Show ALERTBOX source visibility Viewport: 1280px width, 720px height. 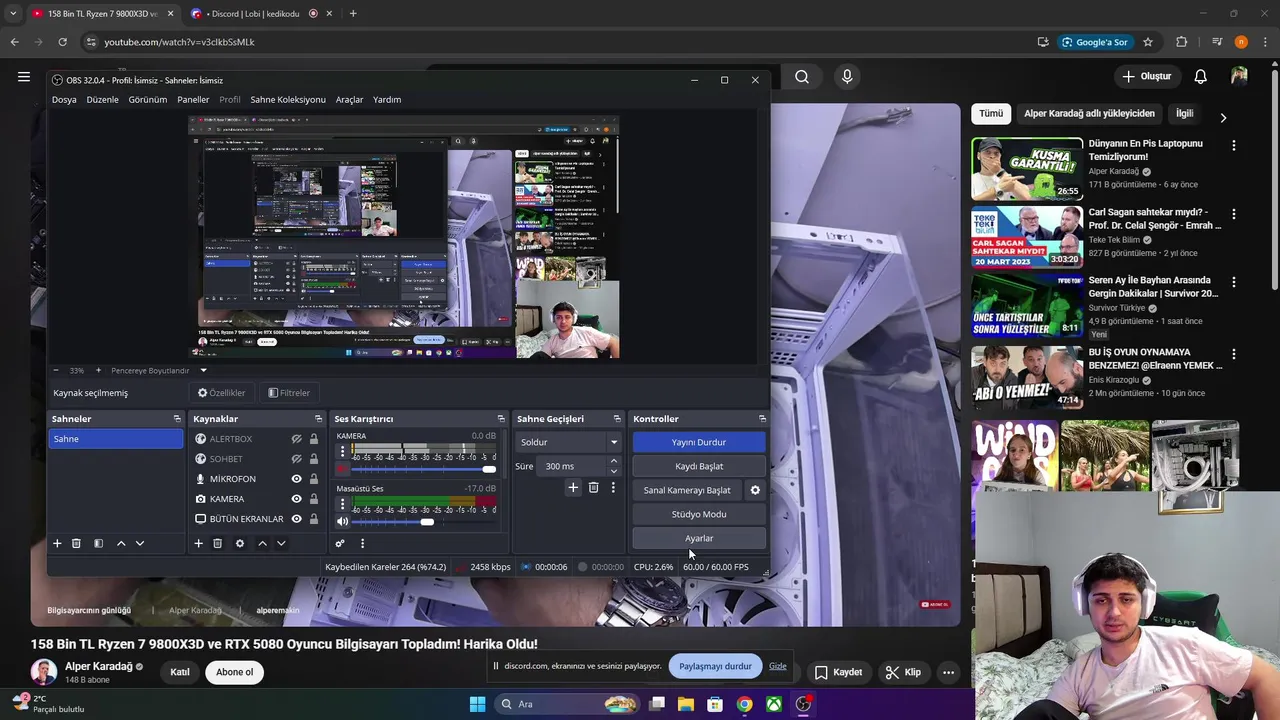coord(296,439)
